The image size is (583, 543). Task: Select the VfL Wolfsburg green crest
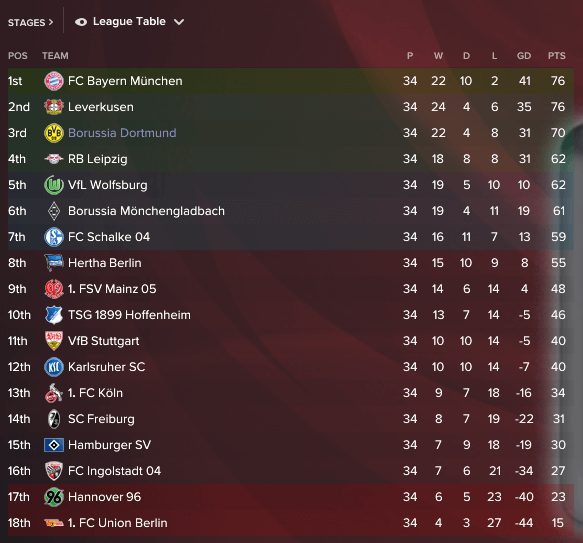pos(54,185)
